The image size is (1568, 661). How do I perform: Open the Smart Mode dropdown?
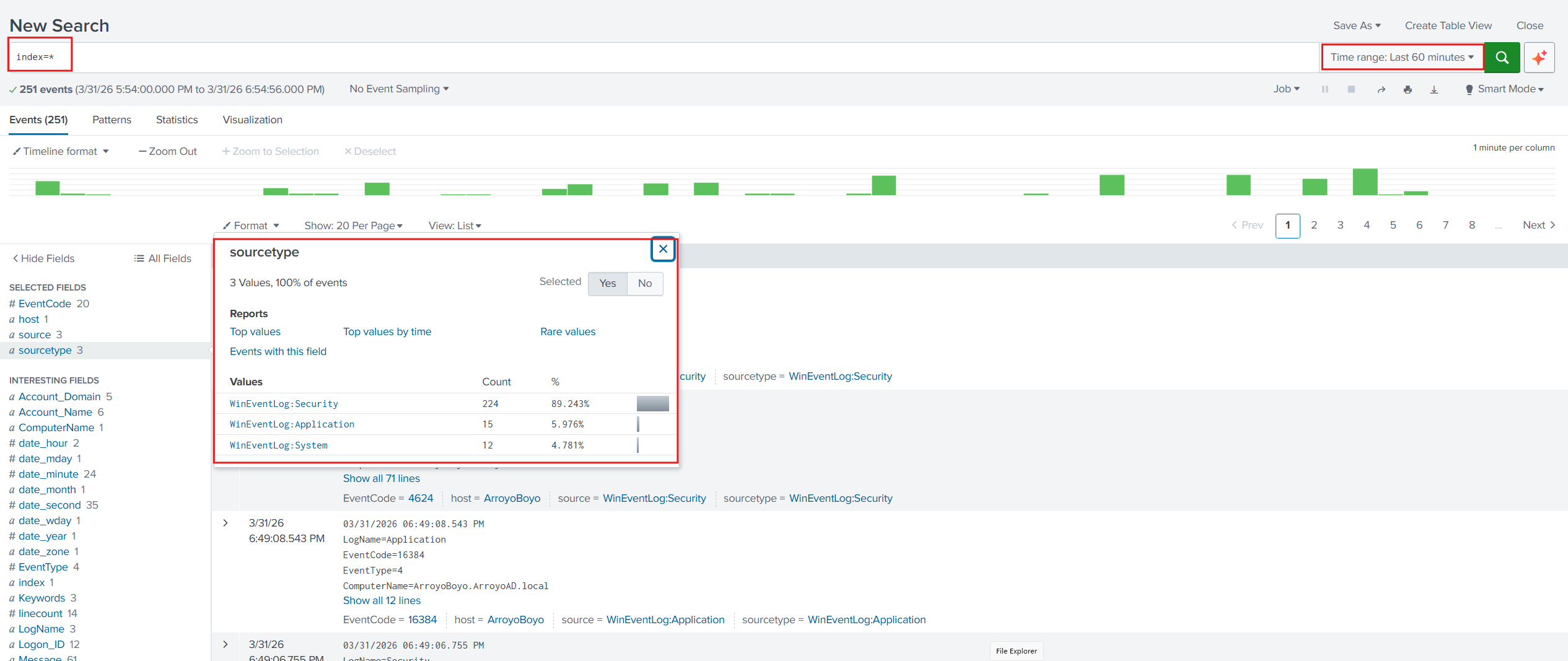[1509, 89]
